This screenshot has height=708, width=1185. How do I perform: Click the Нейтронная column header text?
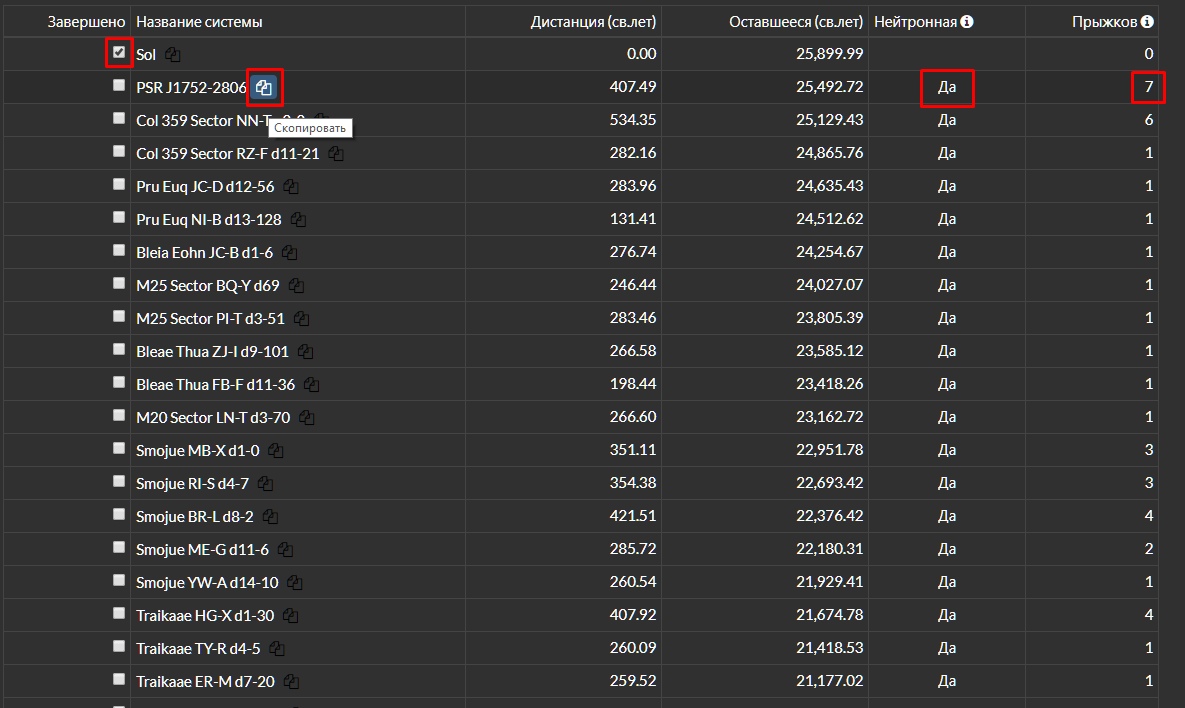tap(915, 22)
